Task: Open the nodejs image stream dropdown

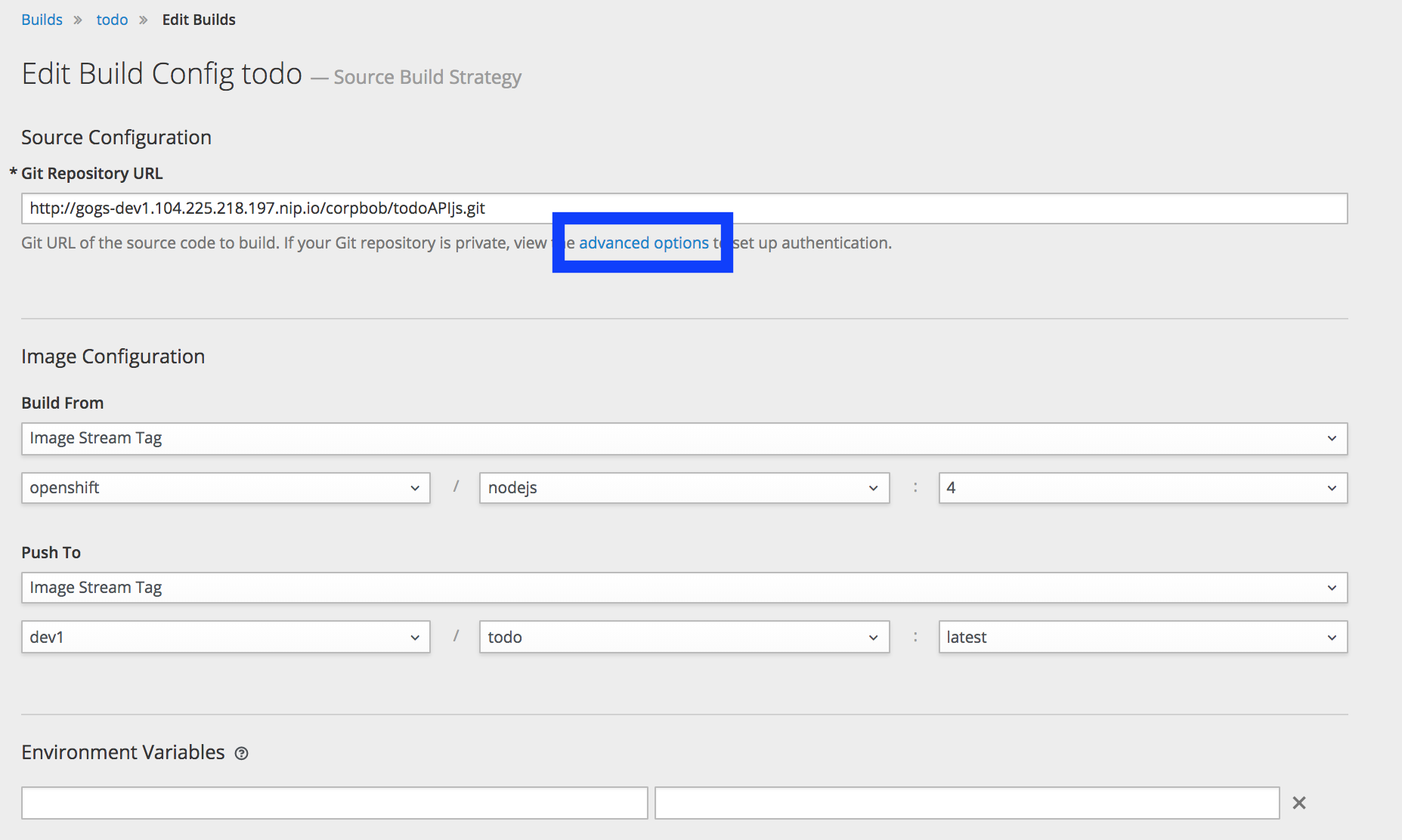Action: click(x=684, y=488)
